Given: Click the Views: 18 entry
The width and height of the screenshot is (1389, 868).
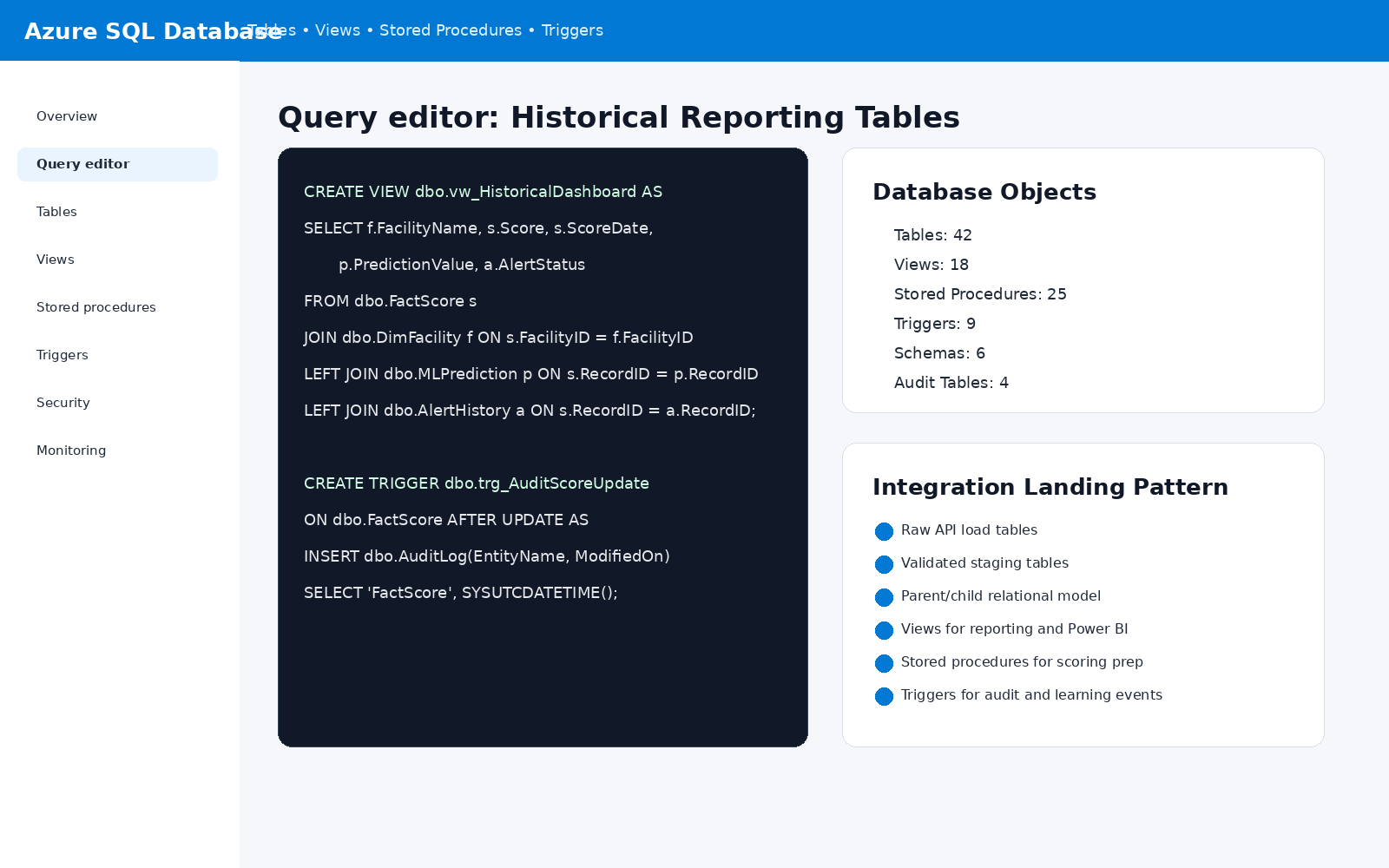Looking at the screenshot, I should coord(931,265).
